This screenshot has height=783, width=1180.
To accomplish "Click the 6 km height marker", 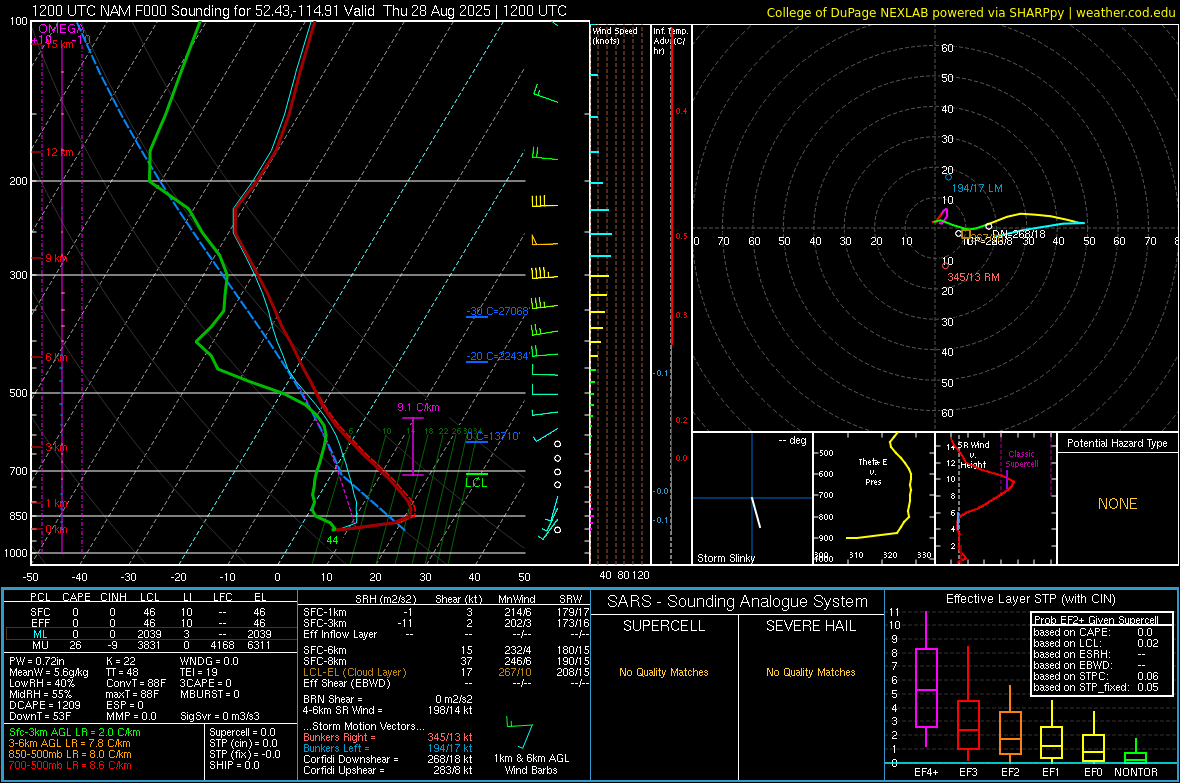I will point(56,358).
